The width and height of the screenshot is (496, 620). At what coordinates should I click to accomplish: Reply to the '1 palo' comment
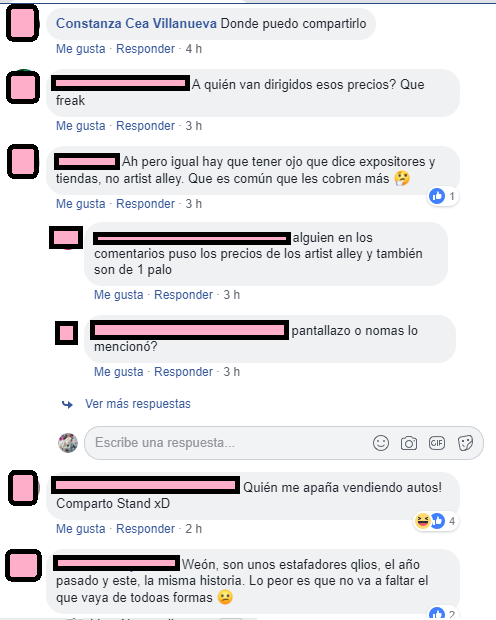click(x=183, y=295)
